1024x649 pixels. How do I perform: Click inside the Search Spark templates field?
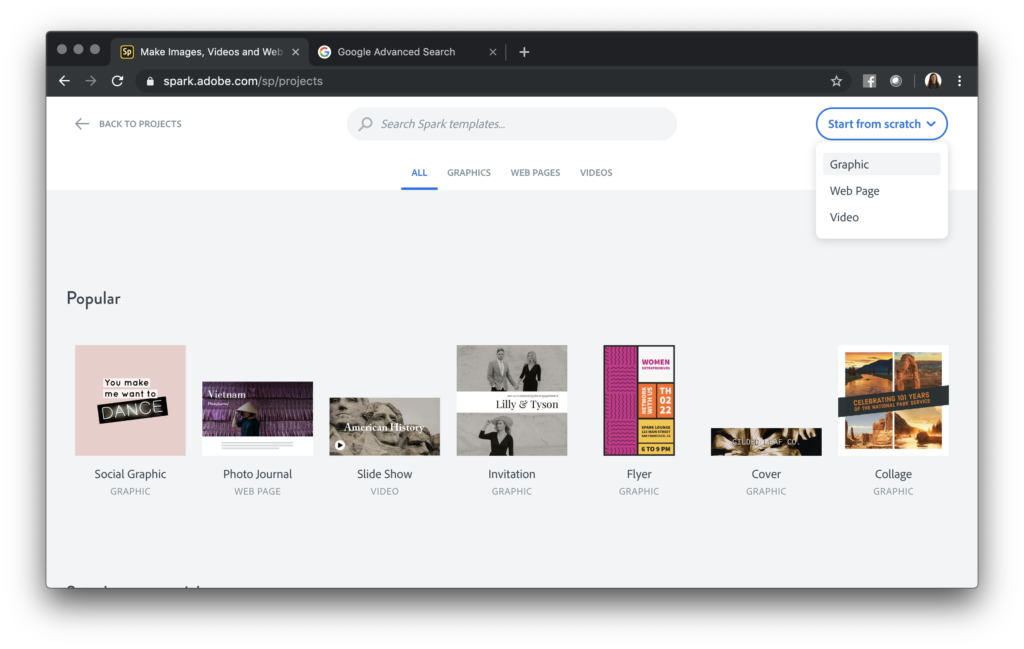tap(511, 123)
